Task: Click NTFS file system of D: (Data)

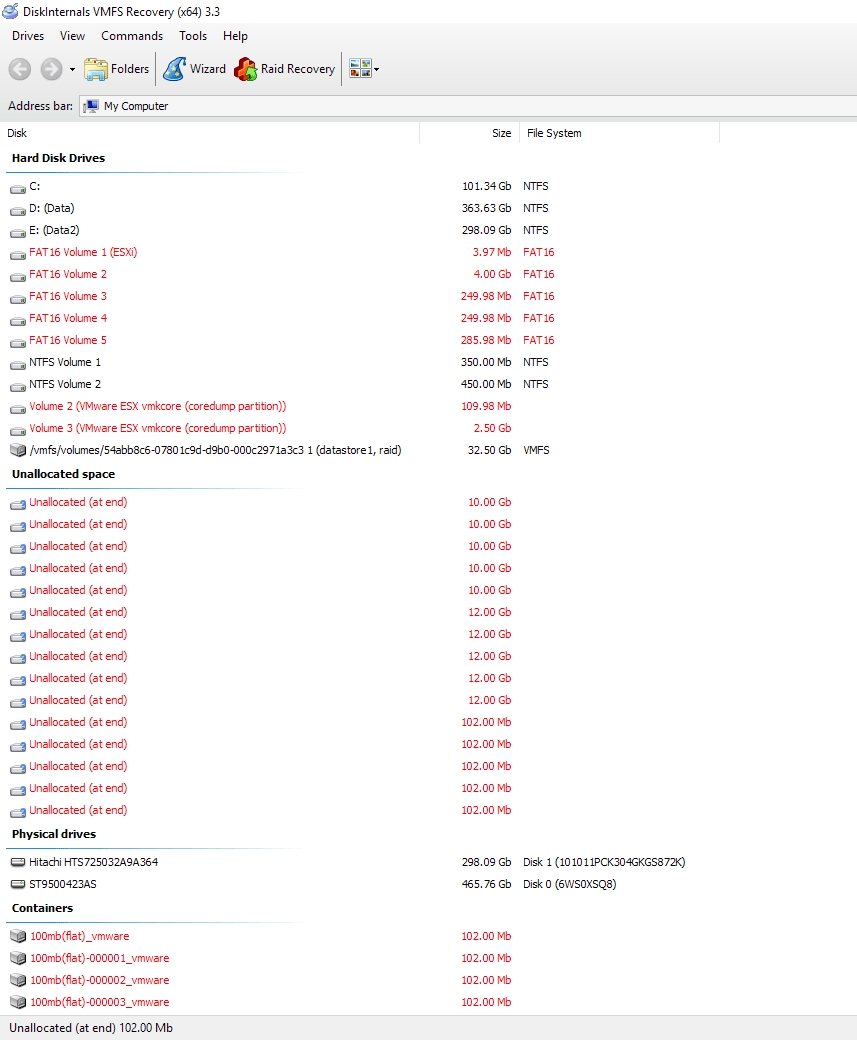Action: pyautogui.click(x=536, y=208)
